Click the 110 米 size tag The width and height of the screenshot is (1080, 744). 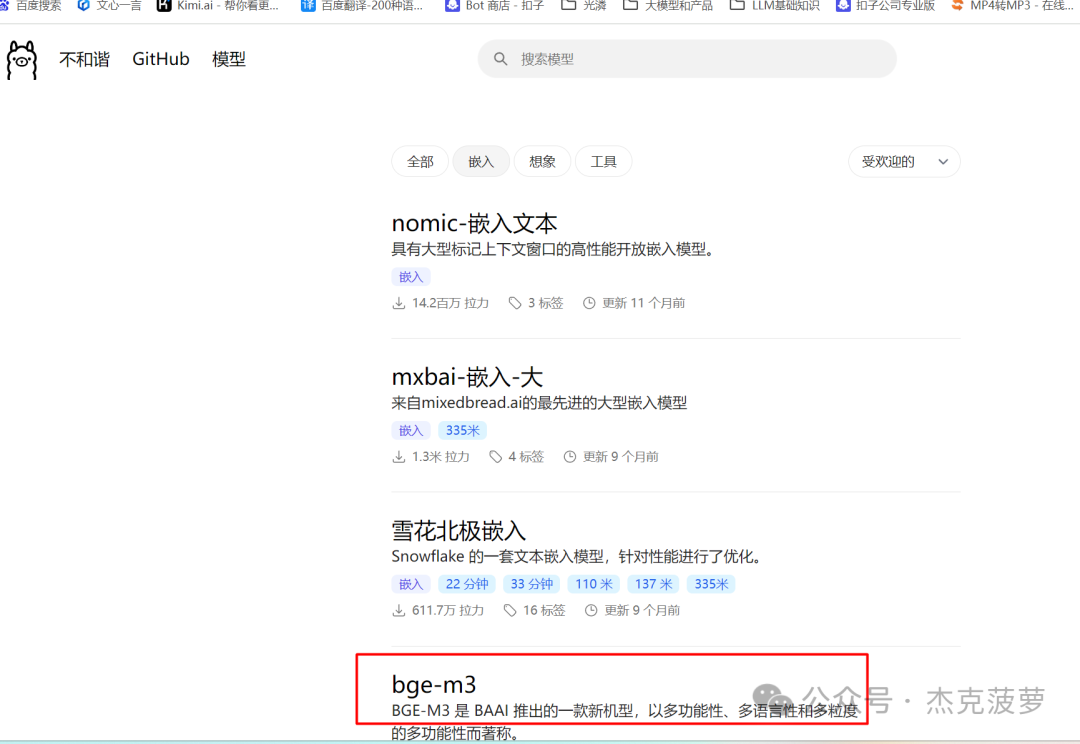(594, 584)
